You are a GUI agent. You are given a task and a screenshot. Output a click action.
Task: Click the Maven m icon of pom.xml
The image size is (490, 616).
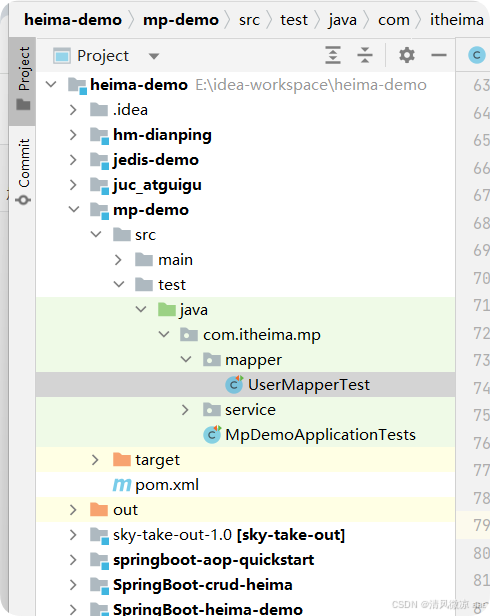coord(122,485)
